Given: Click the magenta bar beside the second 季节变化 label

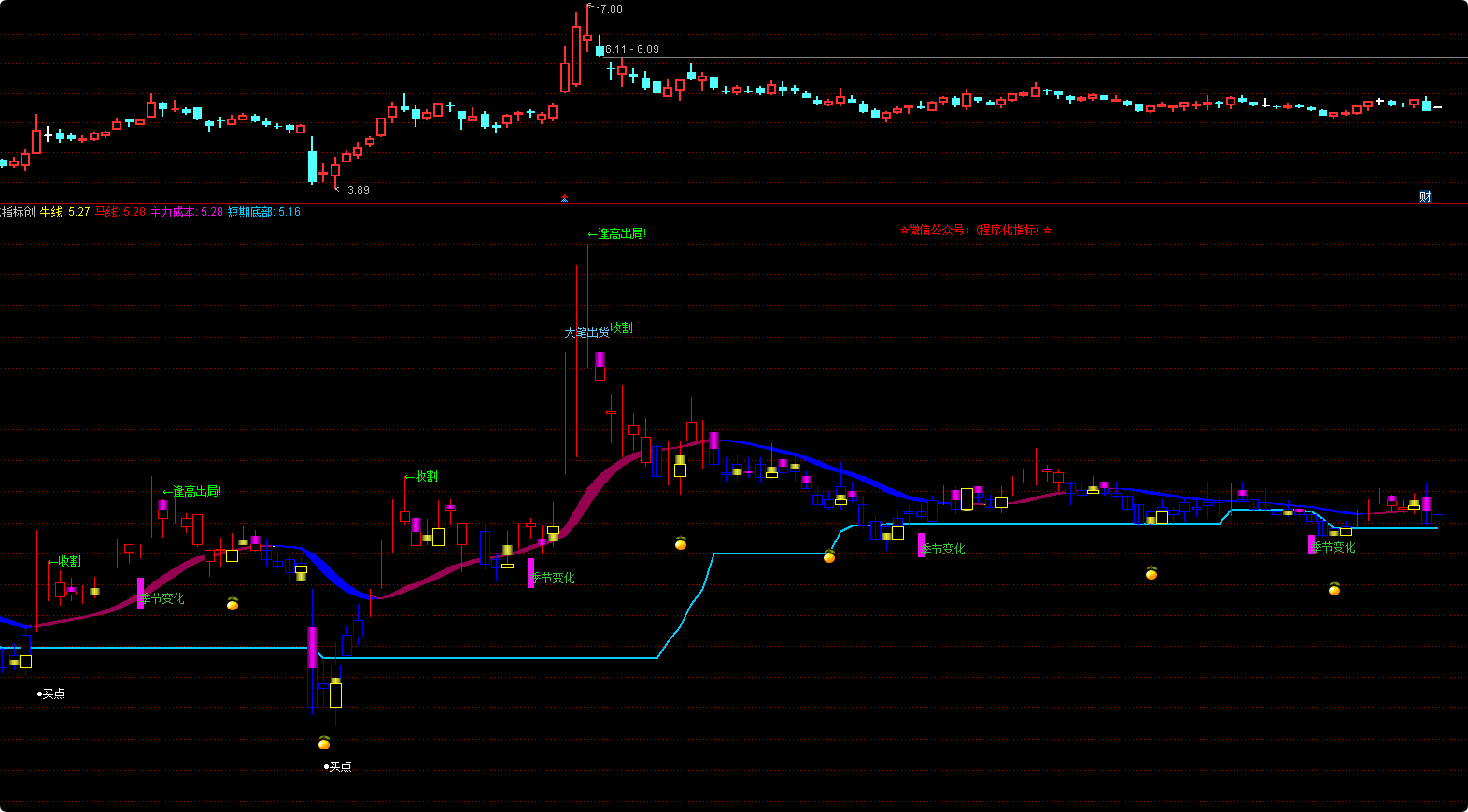Looking at the screenshot, I should pos(530,572).
